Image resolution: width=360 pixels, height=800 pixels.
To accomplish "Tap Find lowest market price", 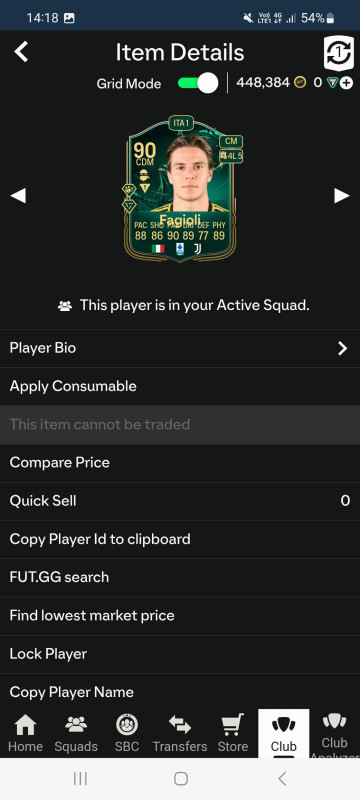I will (x=180, y=616).
